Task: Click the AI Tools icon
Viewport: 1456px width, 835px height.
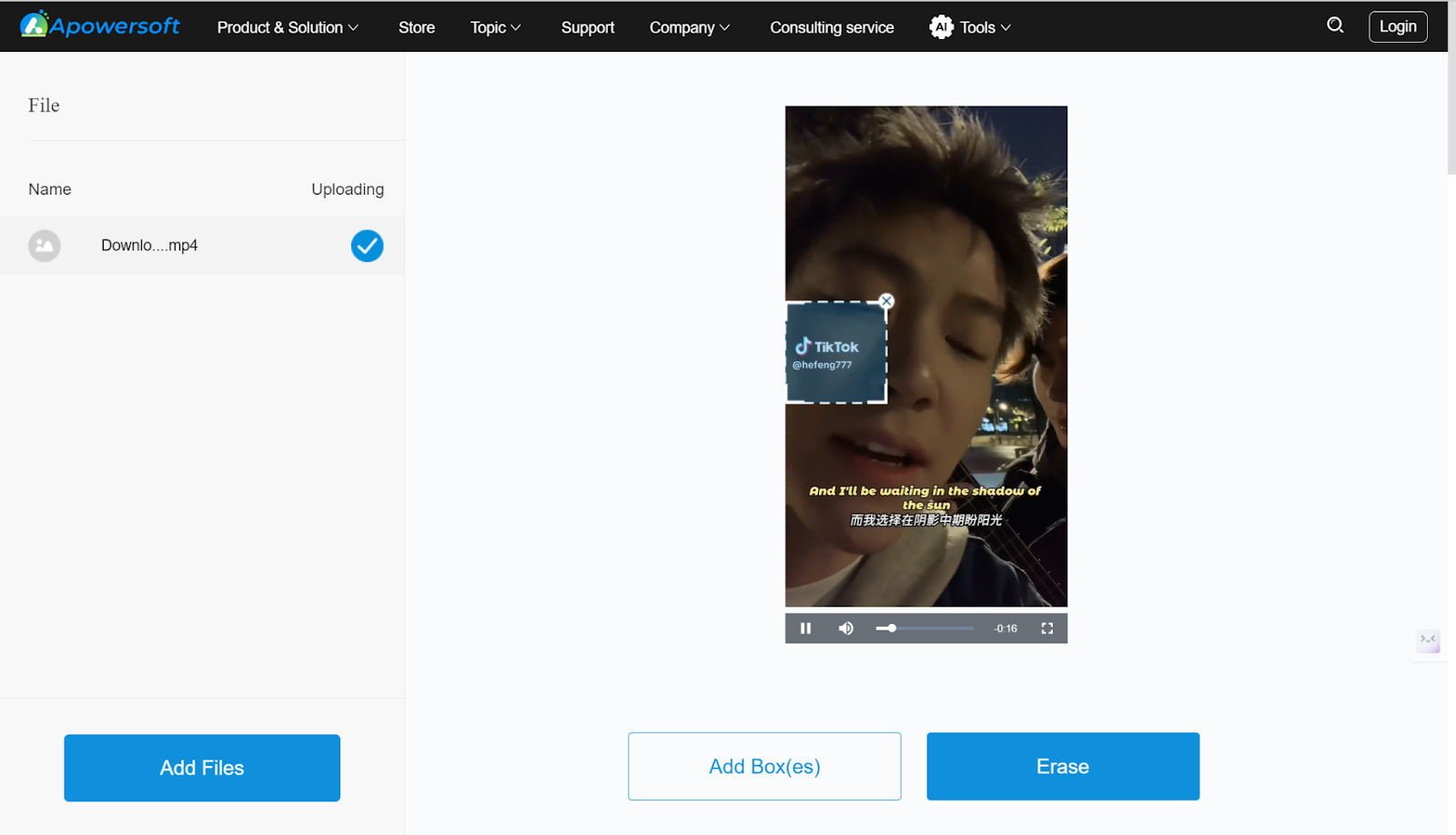Action: tap(941, 27)
